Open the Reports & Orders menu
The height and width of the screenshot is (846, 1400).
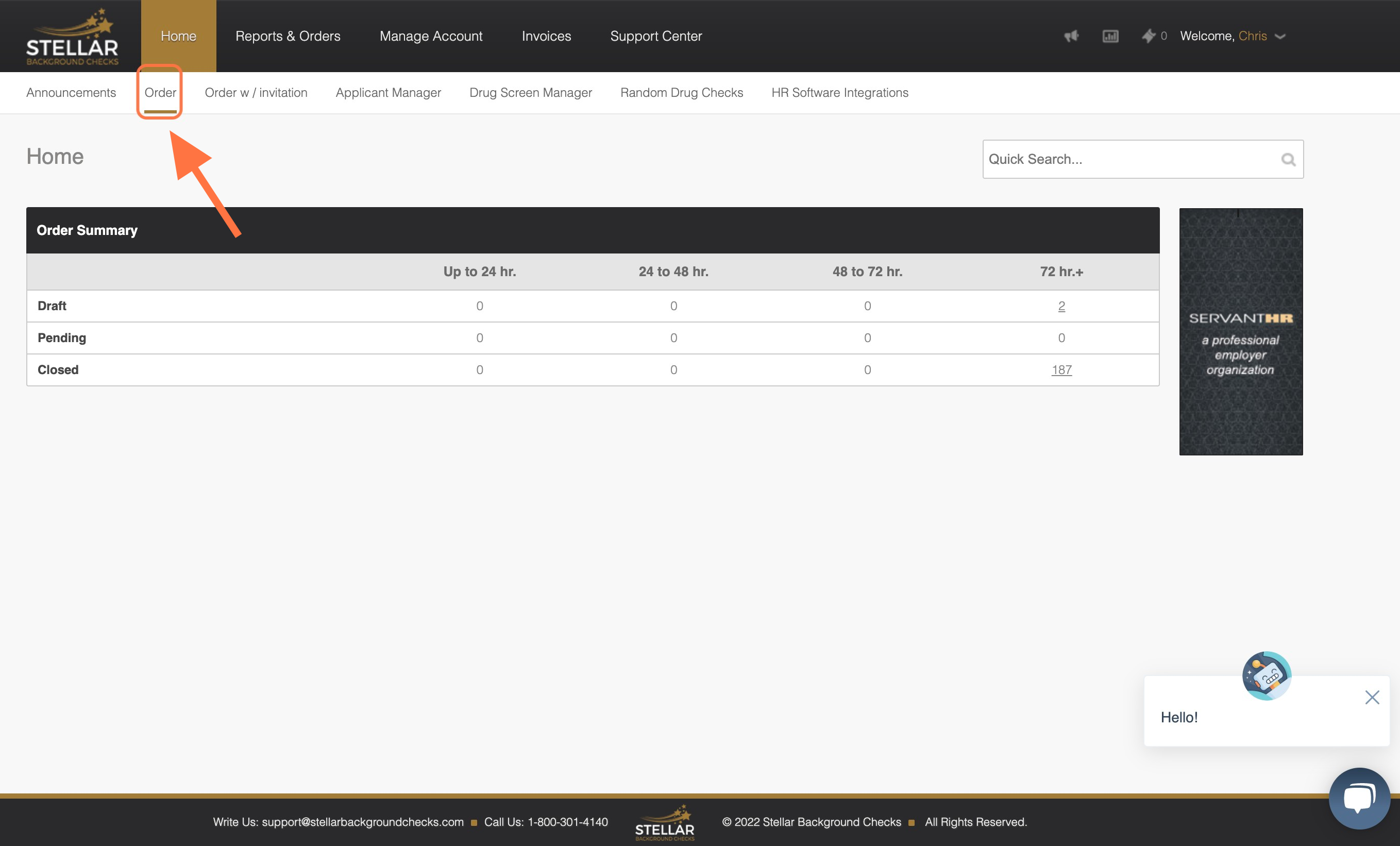tap(288, 37)
